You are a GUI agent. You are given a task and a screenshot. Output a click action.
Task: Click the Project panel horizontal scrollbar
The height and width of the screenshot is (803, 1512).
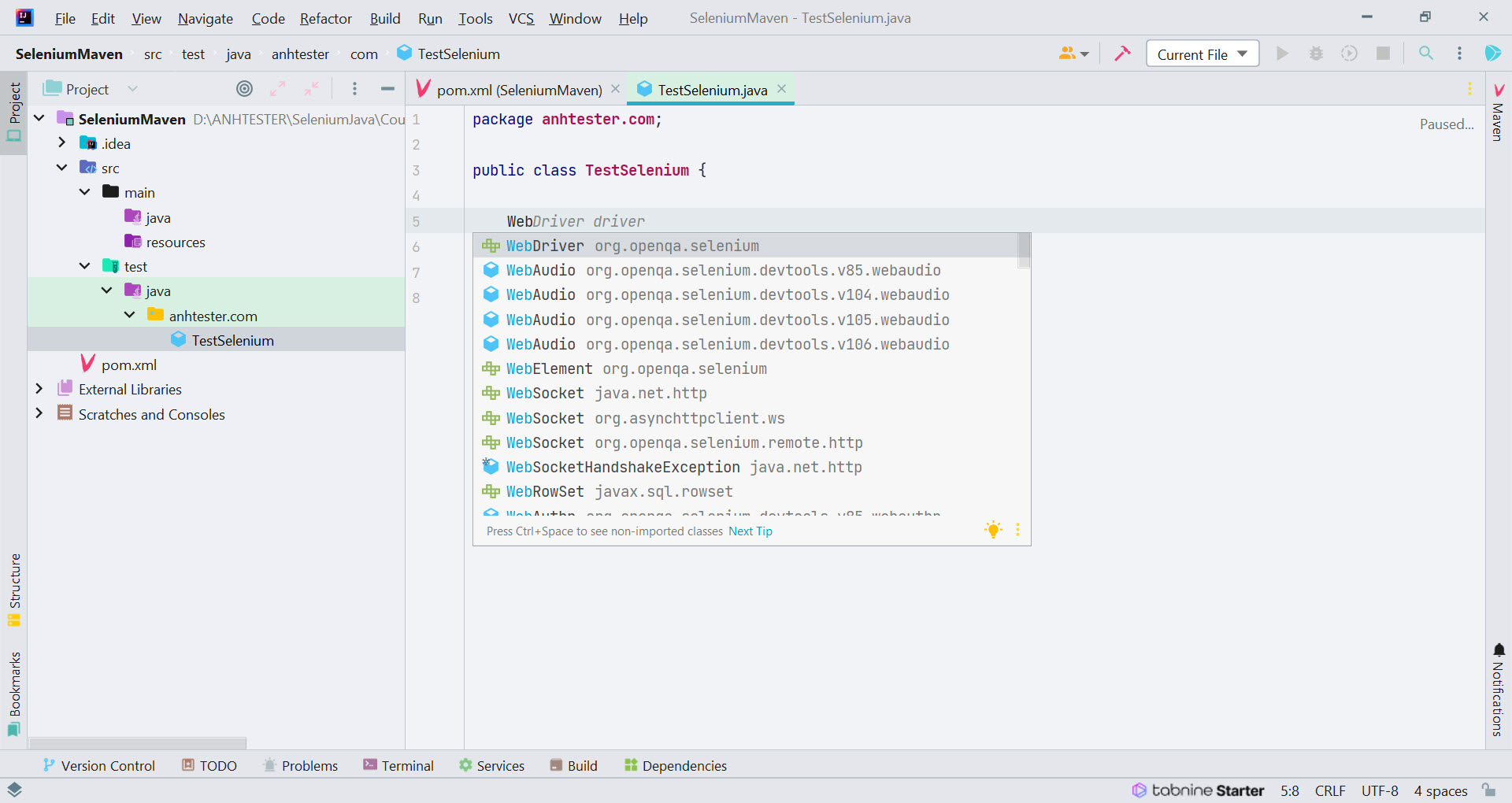point(138,742)
